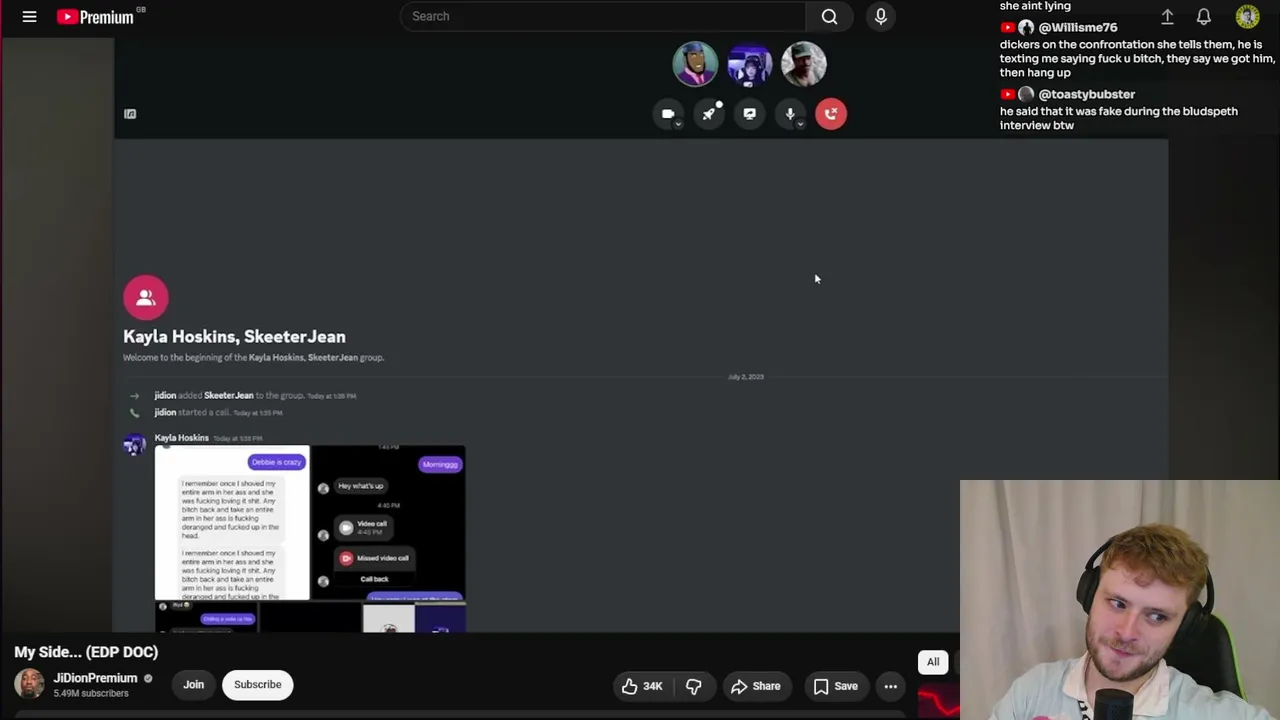
Task: Click the 'Kayla Hoskins, SkeeterJean' group title
Action: pyautogui.click(x=234, y=336)
